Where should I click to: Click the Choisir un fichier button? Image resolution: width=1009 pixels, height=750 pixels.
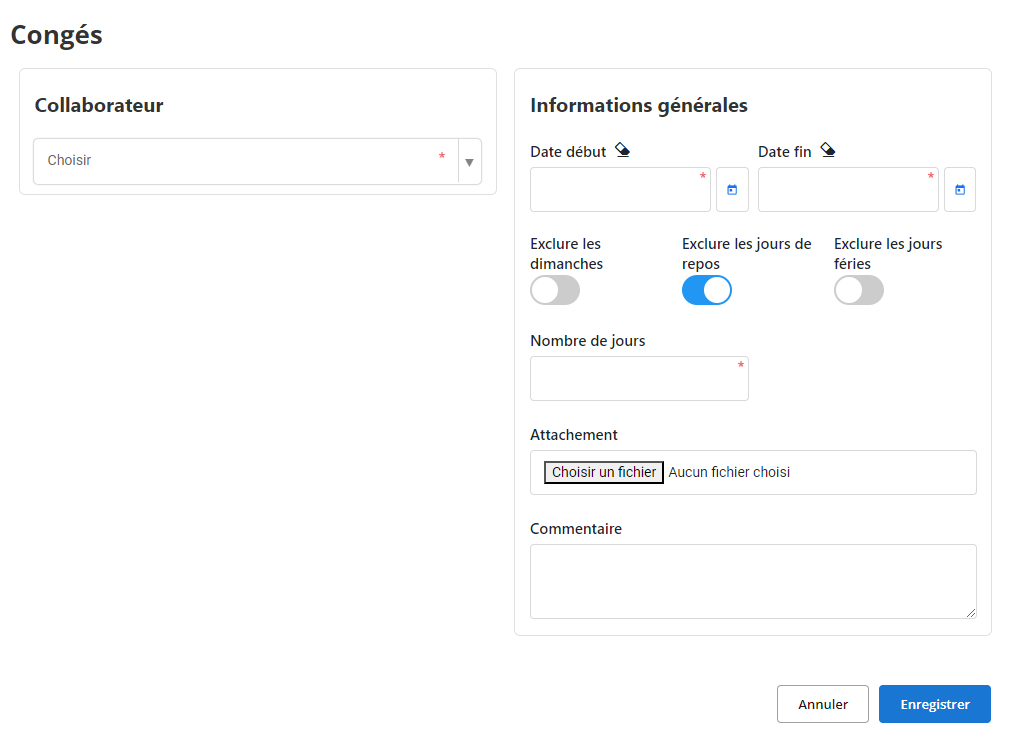604,472
